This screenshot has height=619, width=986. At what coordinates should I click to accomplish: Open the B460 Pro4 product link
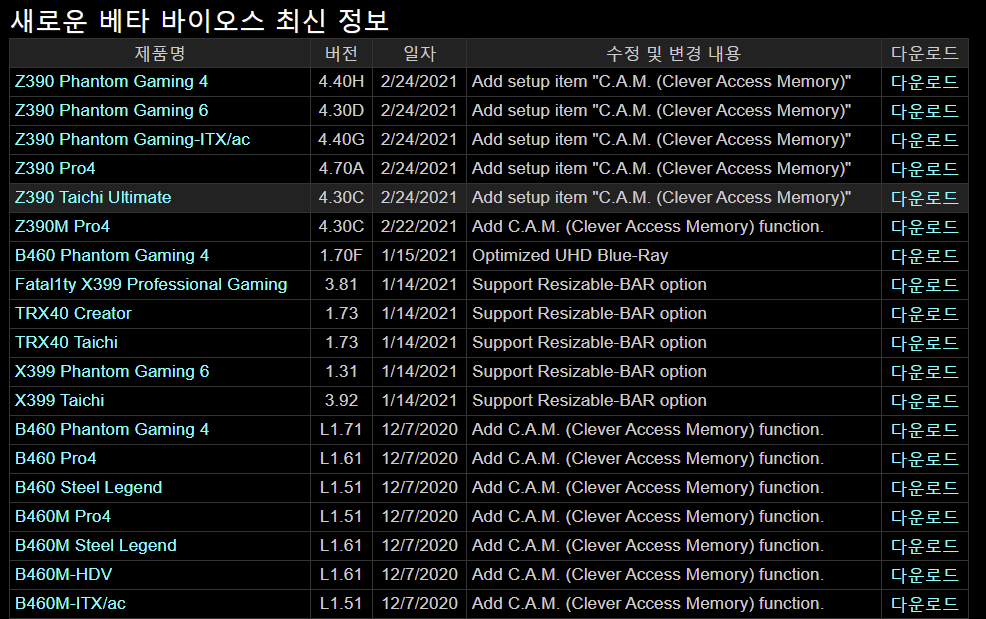coord(55,458)
